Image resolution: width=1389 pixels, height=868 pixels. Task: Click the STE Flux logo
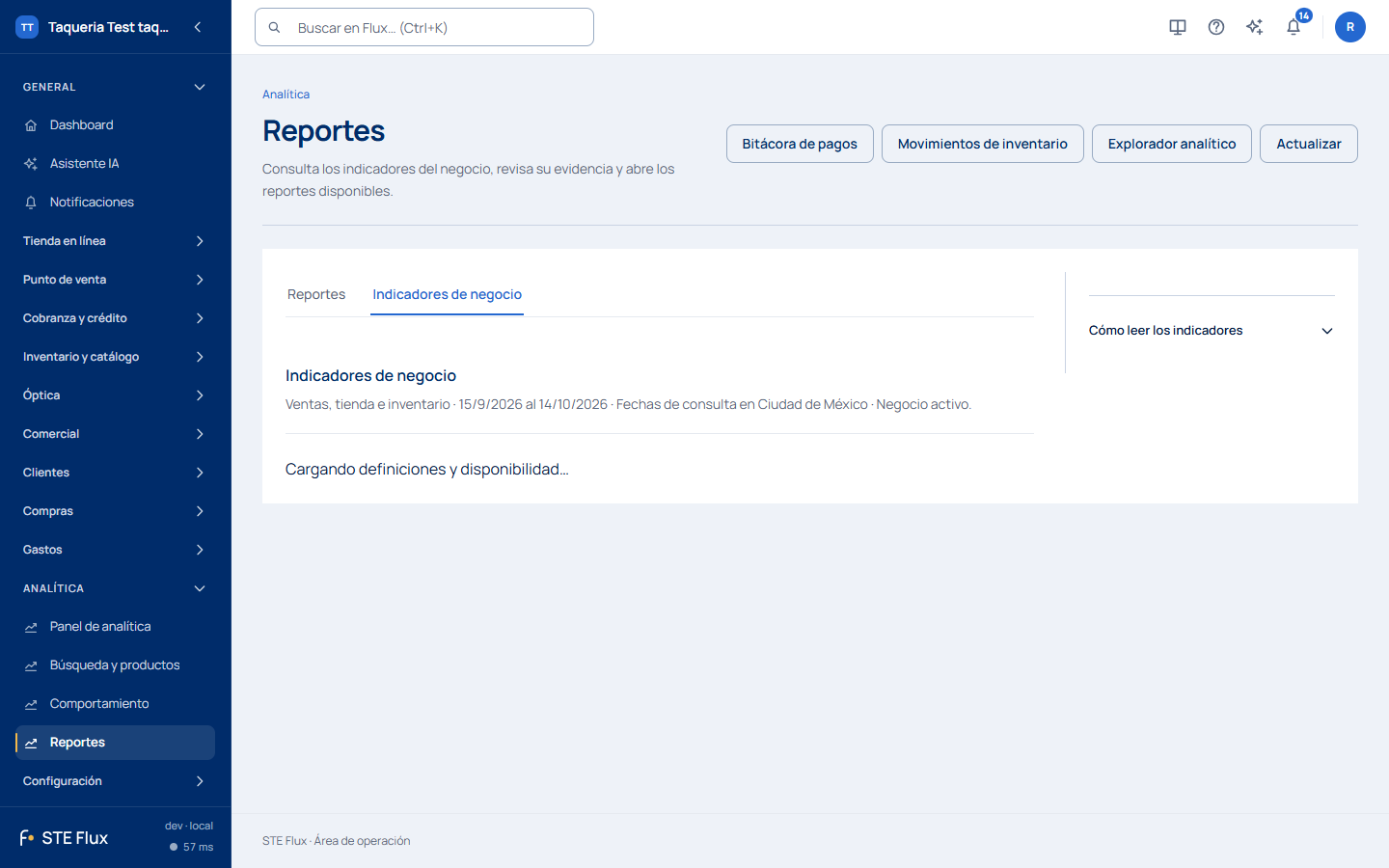click(x=64, y=838)
